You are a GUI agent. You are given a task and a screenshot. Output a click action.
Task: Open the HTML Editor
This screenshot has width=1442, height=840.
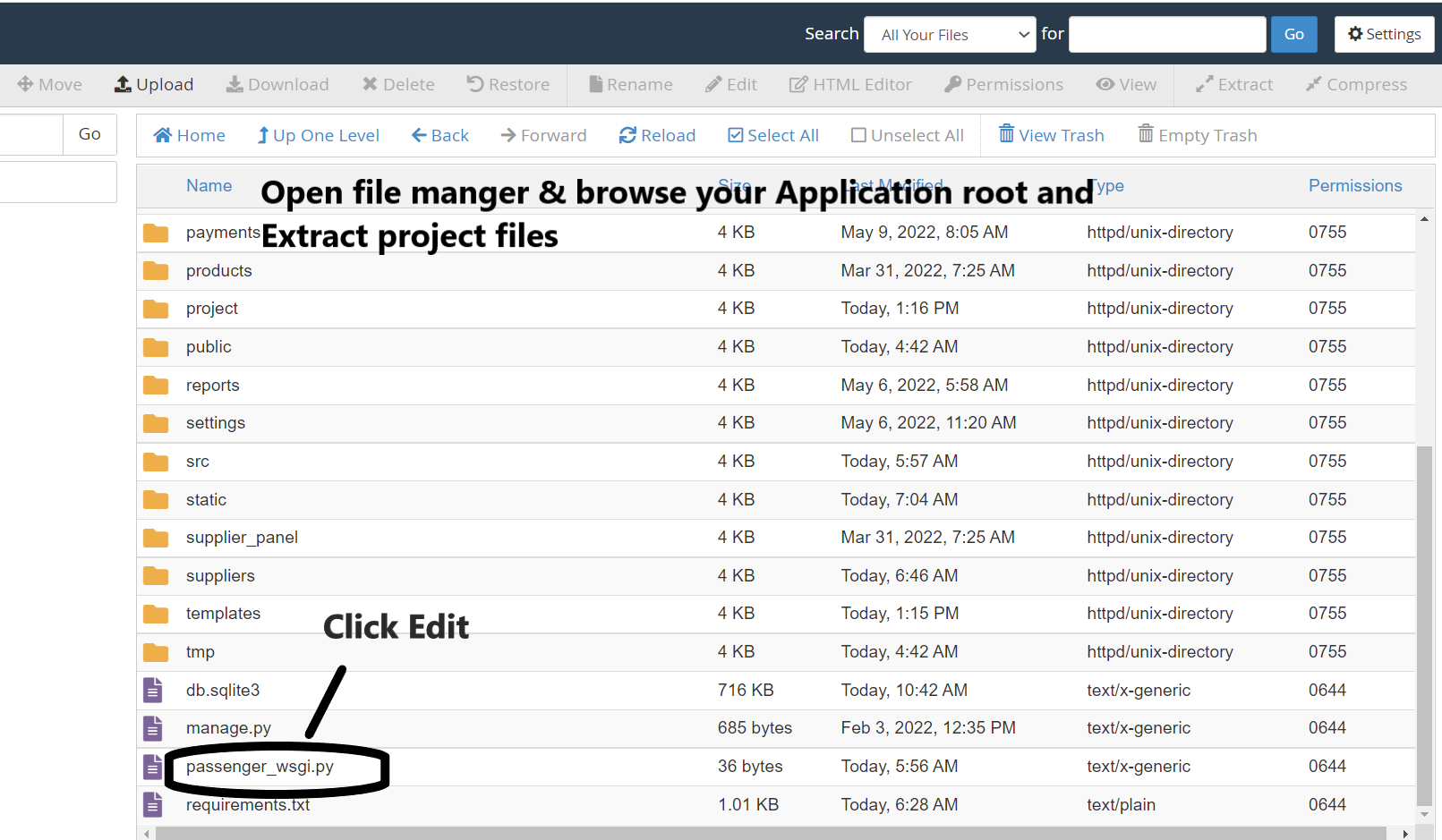(x=851, y=84)
